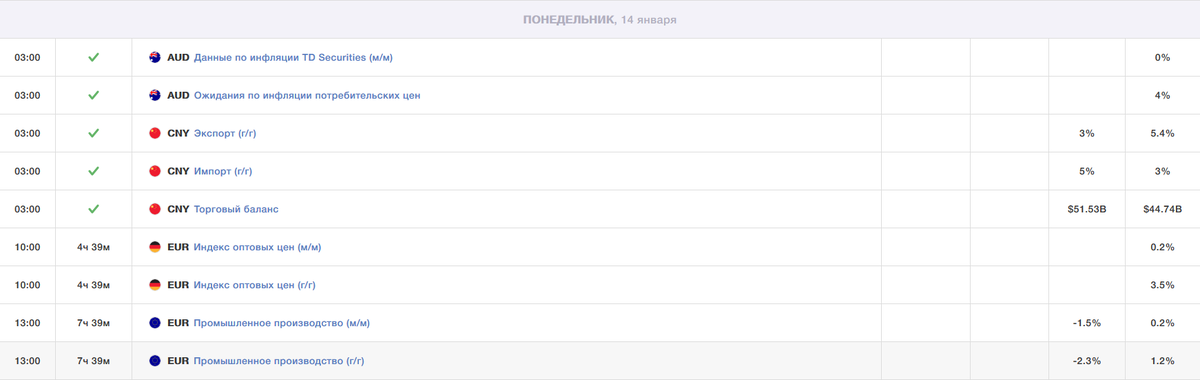The width and height of the screenshot is (1200, 380).
Task: Click EUR label in Индекс оптовых цен (м/м) row
Action: [x=178, y=248]
